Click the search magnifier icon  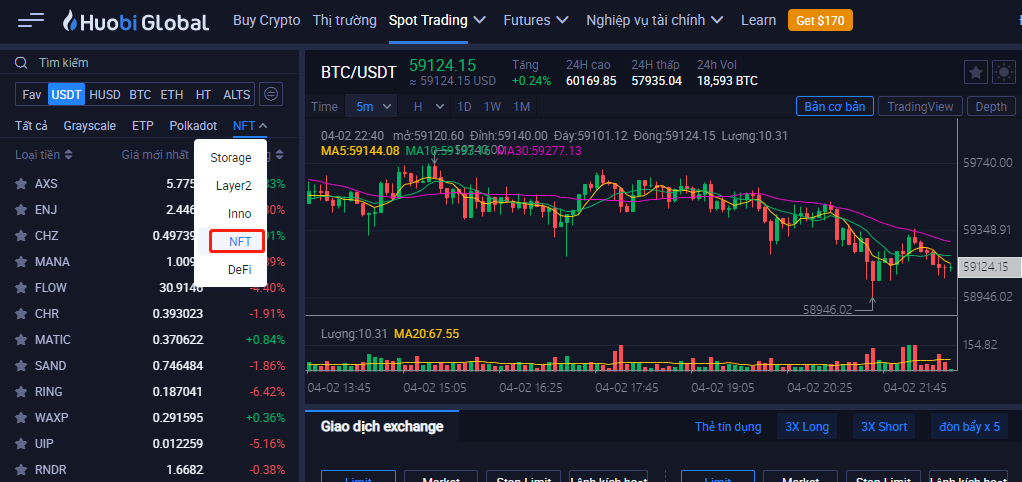[21, 62]
